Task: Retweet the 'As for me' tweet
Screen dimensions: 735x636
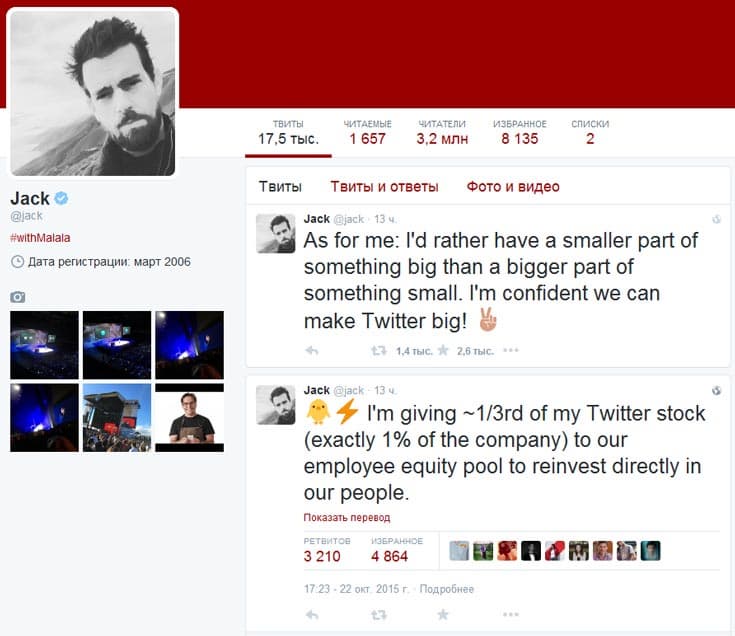Action: [x=378, y=351]
